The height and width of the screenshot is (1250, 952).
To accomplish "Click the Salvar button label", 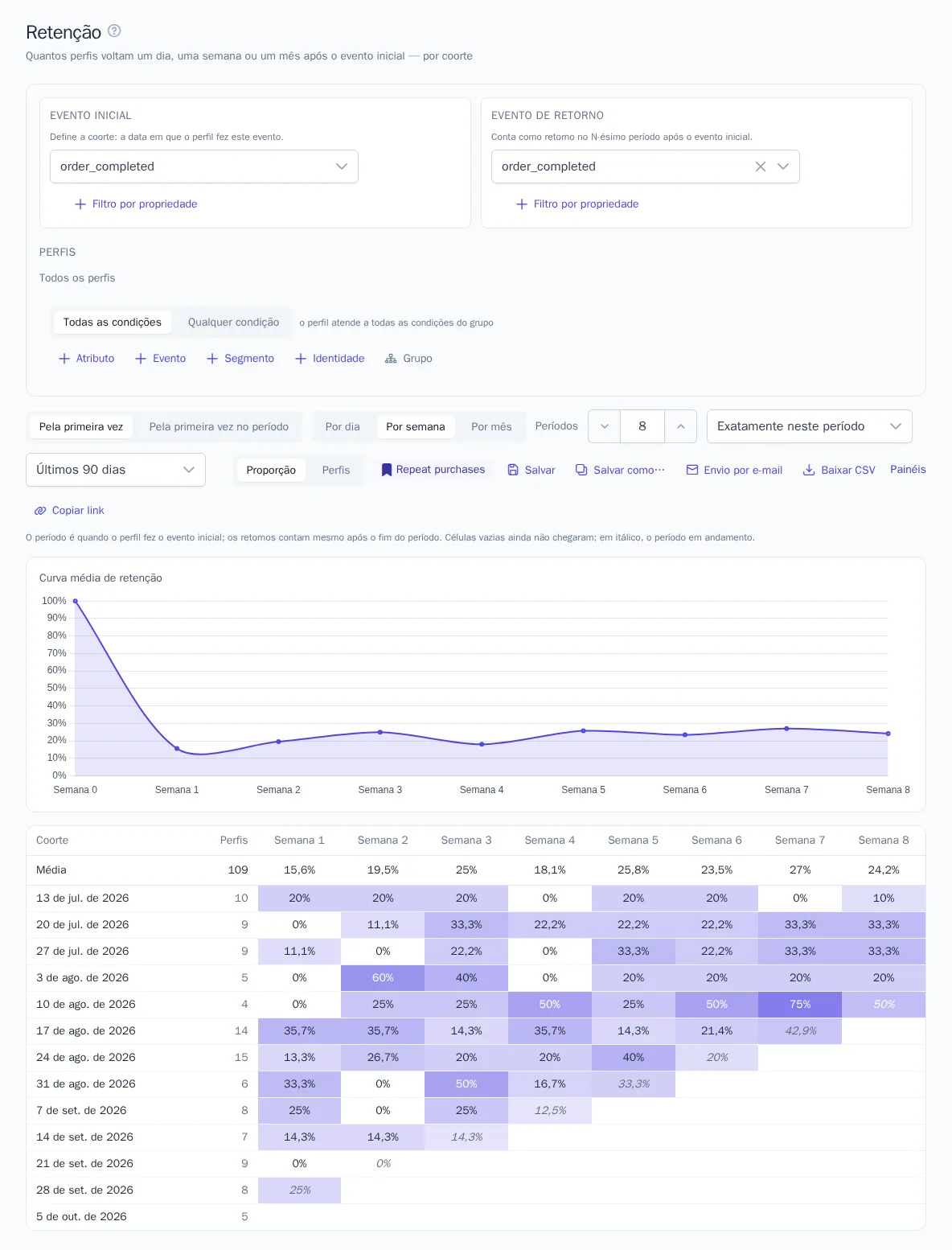I will (x=540, y=470).
